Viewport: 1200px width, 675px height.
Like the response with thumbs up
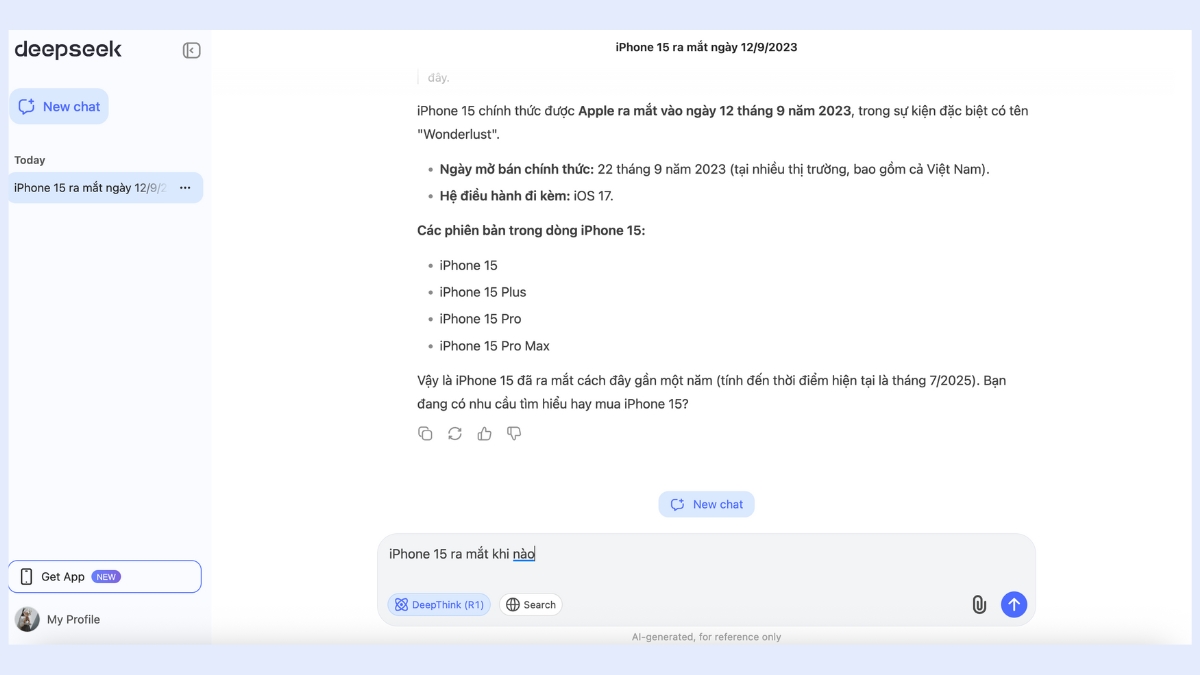tap(485, 434)
